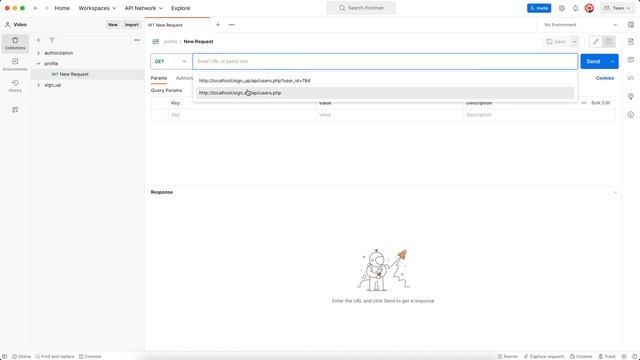Go forward with the right arrow
640x360 pixels.
tap(46, 8)
